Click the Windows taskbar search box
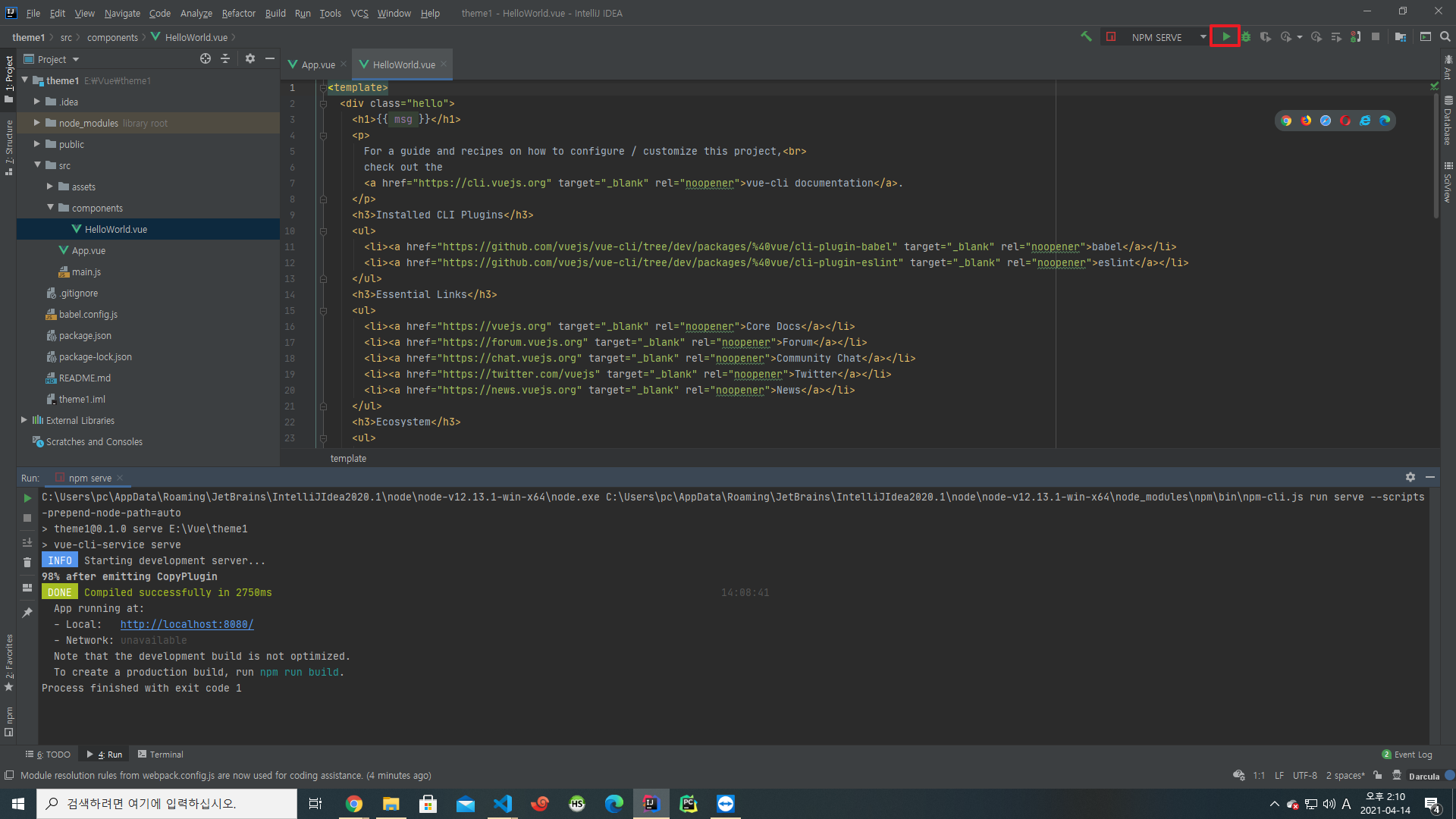The width and height of the screenshot is (1456, 819). 167,804
